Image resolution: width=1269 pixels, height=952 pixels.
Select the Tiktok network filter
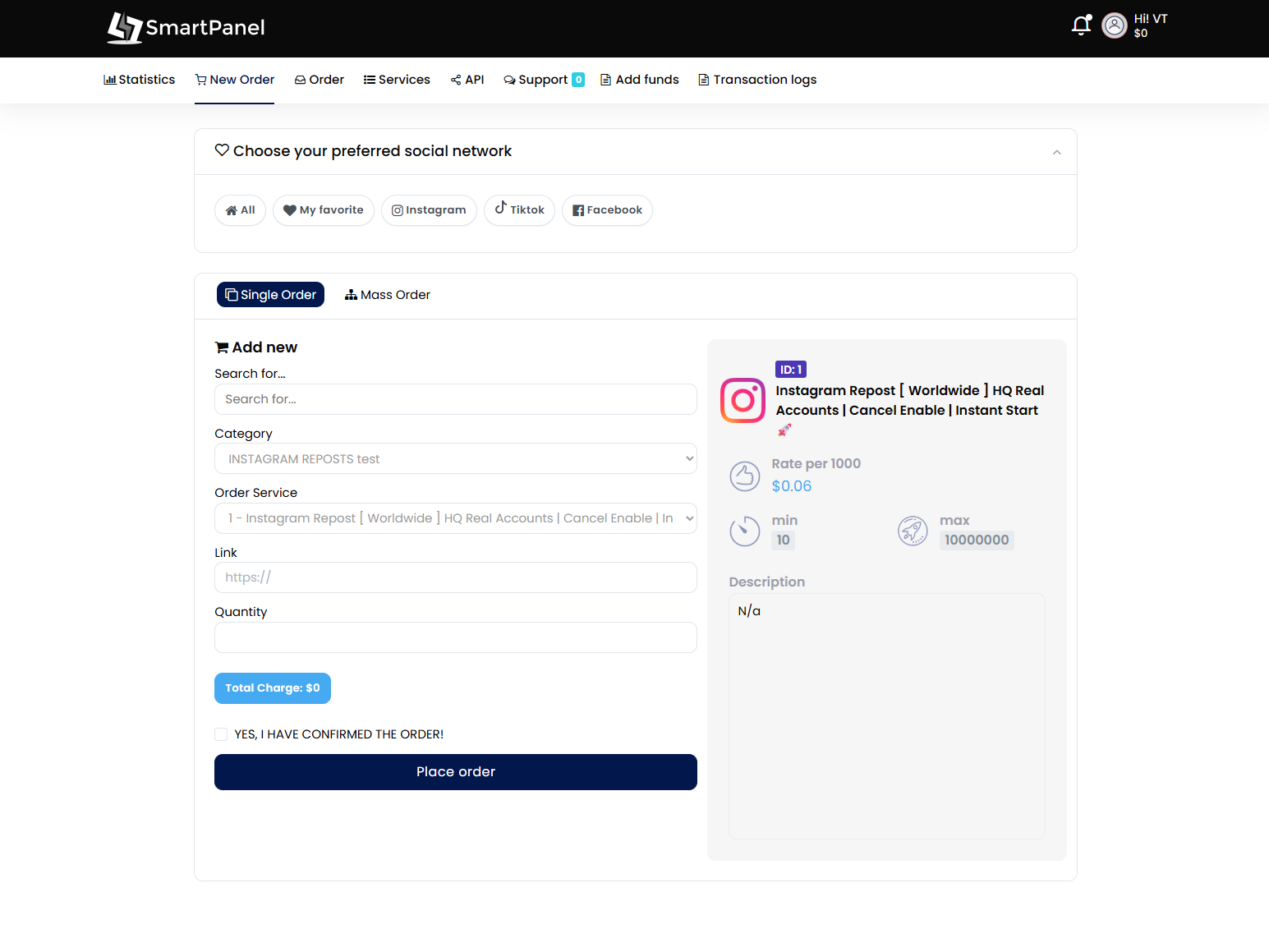pos(519,210)
